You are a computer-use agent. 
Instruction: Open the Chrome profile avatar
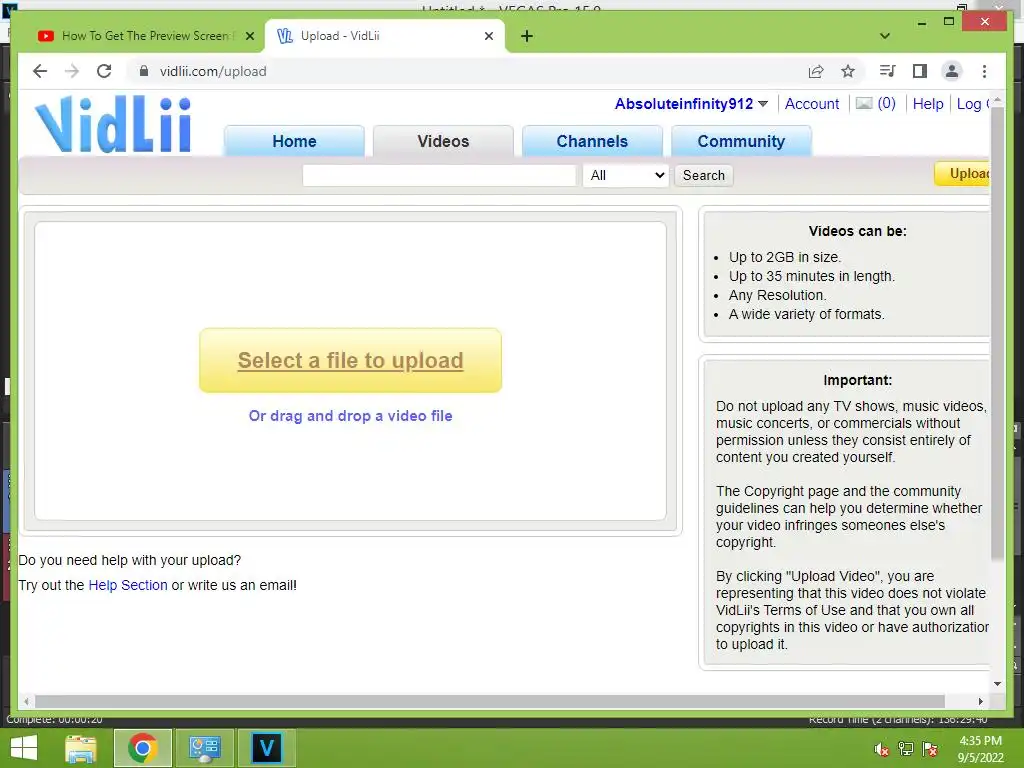952,71
